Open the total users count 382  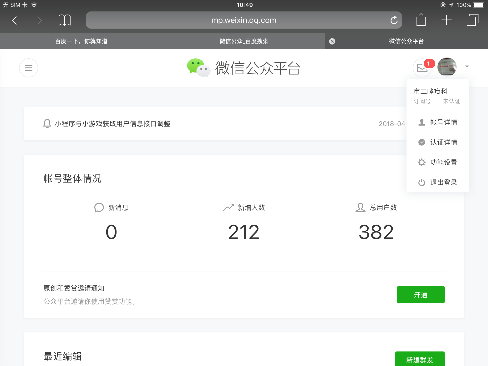[x=376, y=232]
